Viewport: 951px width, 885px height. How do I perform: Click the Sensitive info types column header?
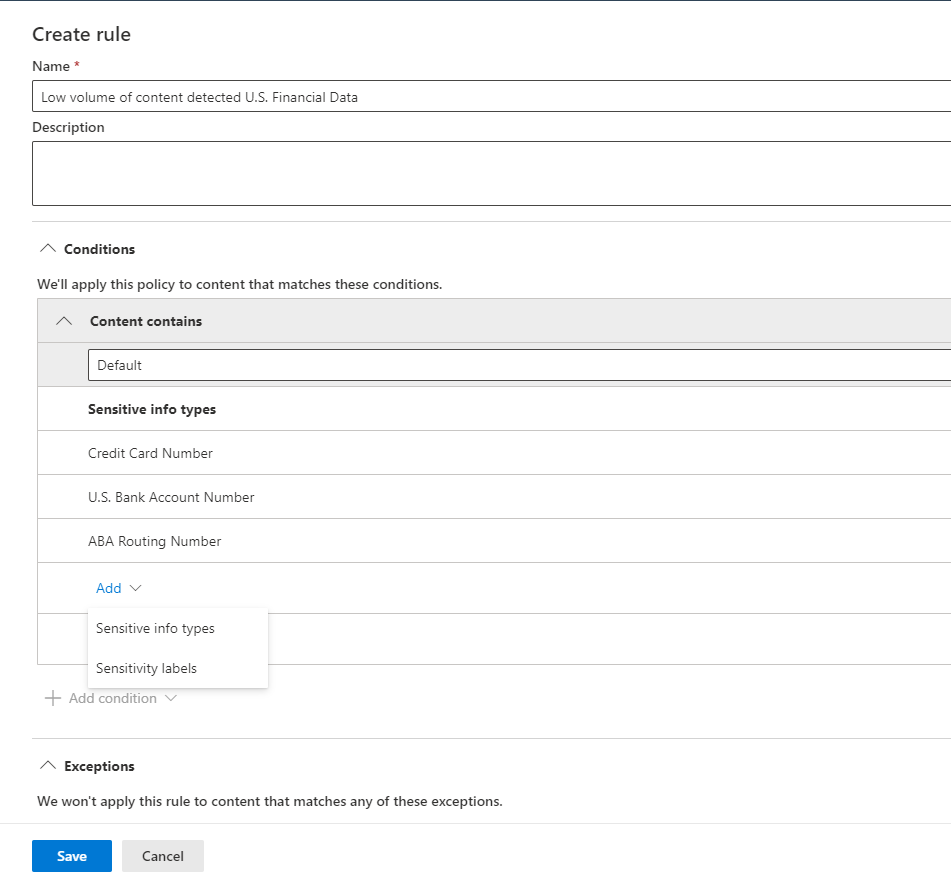tap(152, 408)
